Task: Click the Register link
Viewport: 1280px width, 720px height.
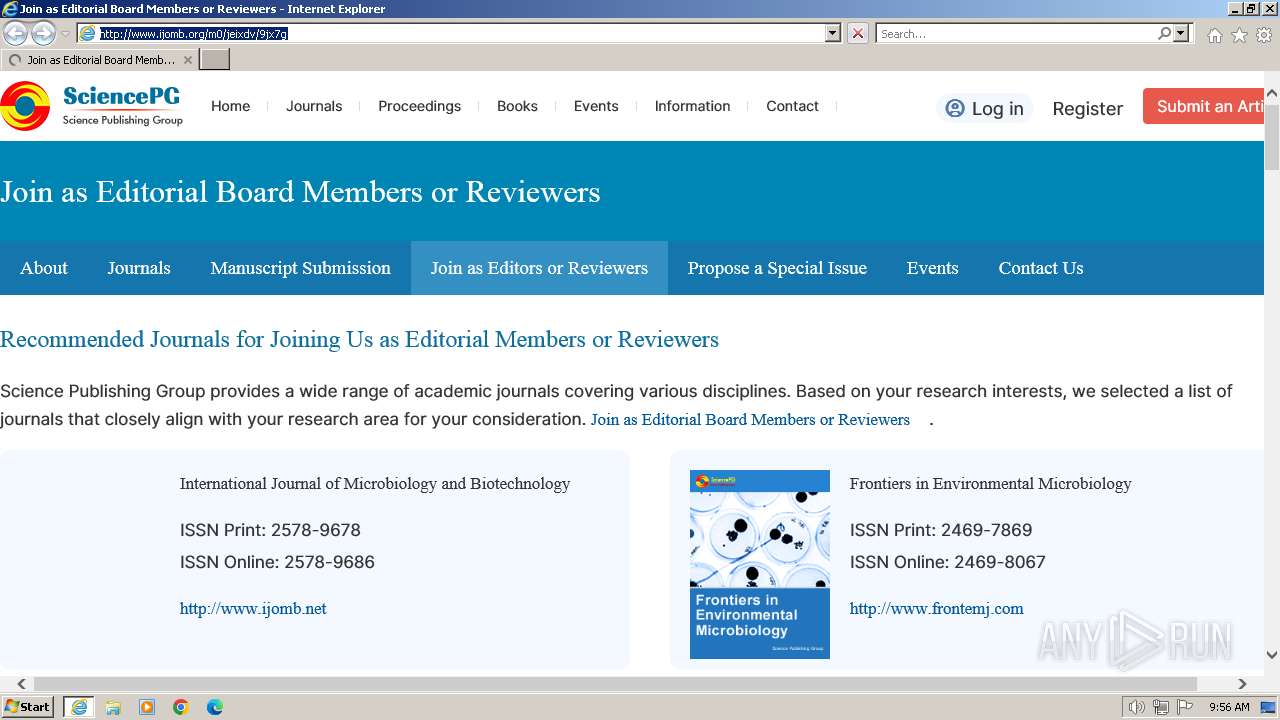Action: click(x=1087, y=108)
